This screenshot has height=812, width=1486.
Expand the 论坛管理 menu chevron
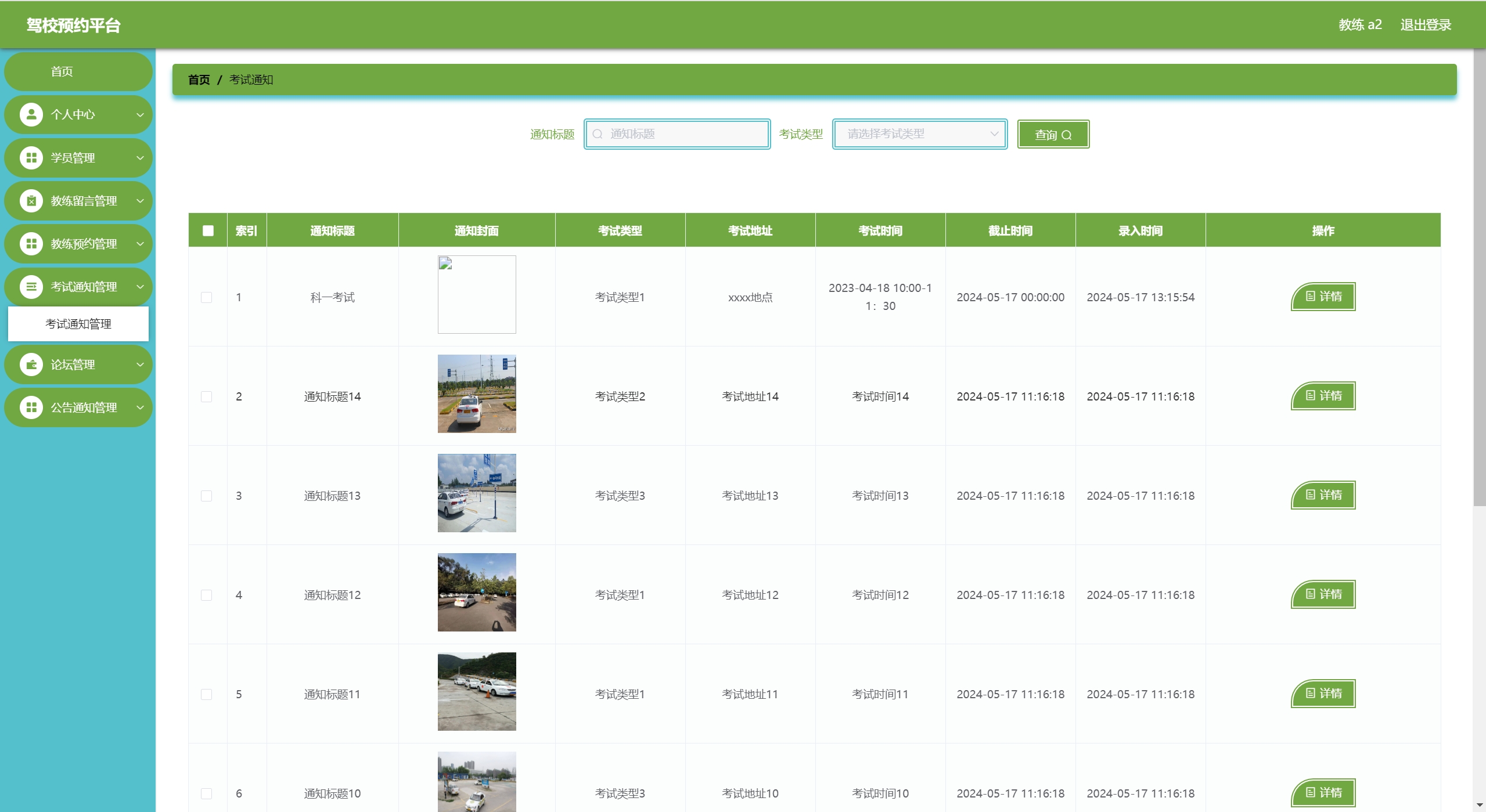(x=140, y=365)
